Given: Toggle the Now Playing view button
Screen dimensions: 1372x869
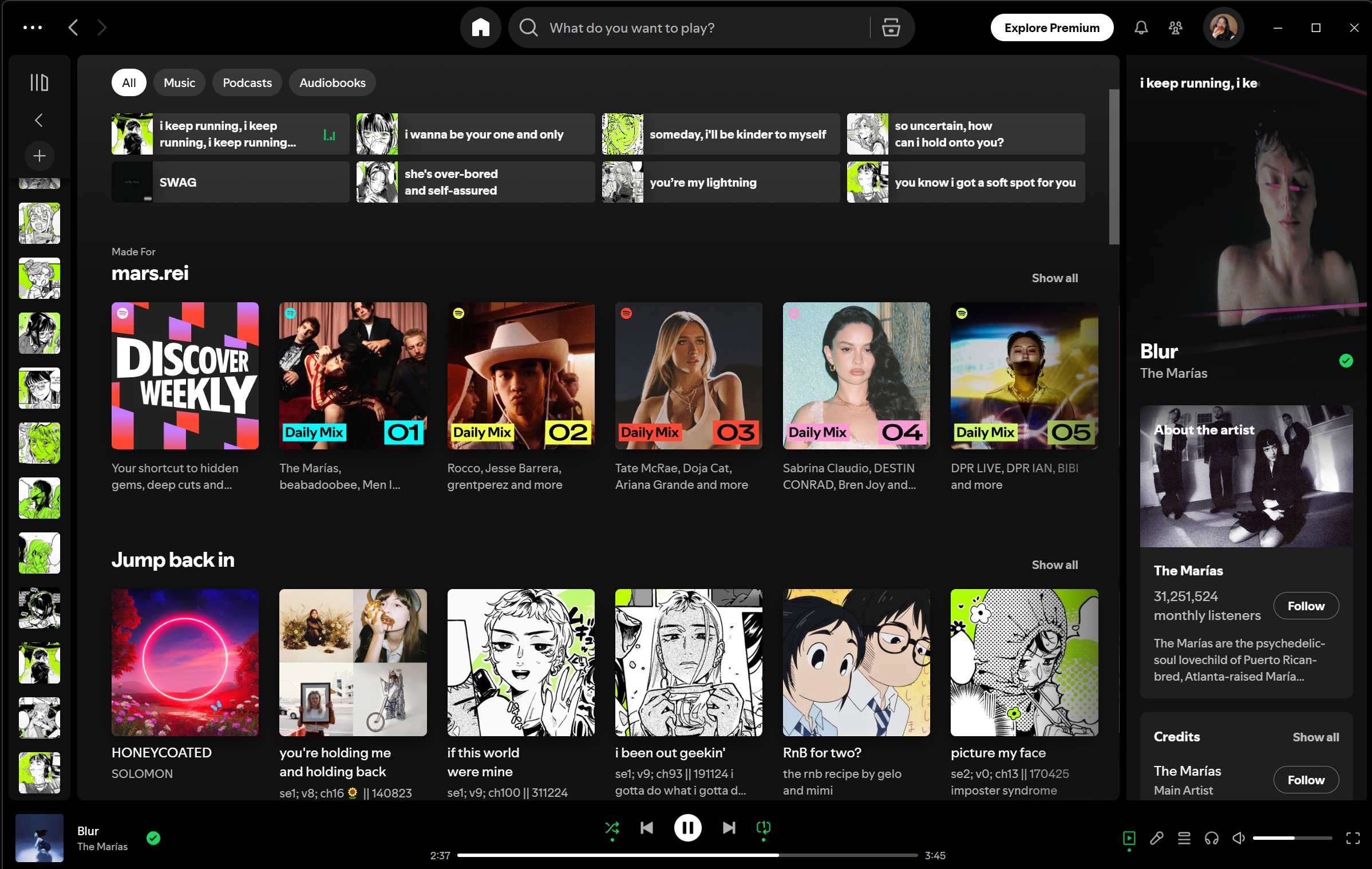Looking at the screenshot, I should click(1129, 838).
